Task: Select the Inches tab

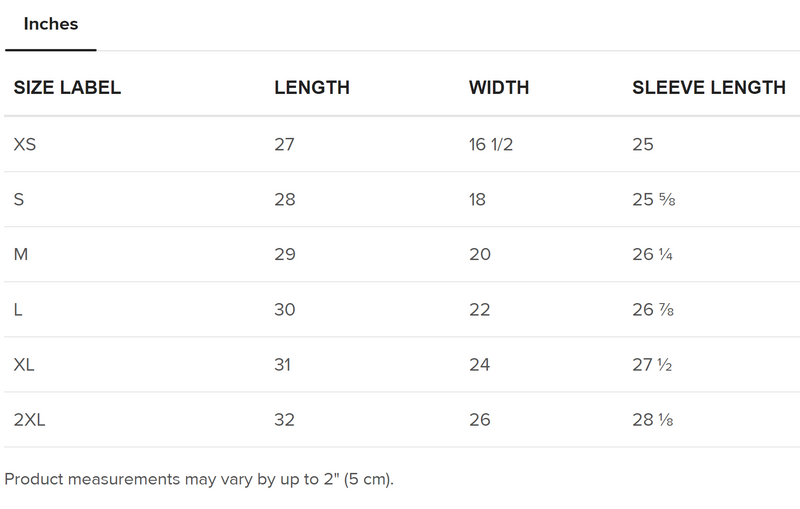Action: coord(51,24)
